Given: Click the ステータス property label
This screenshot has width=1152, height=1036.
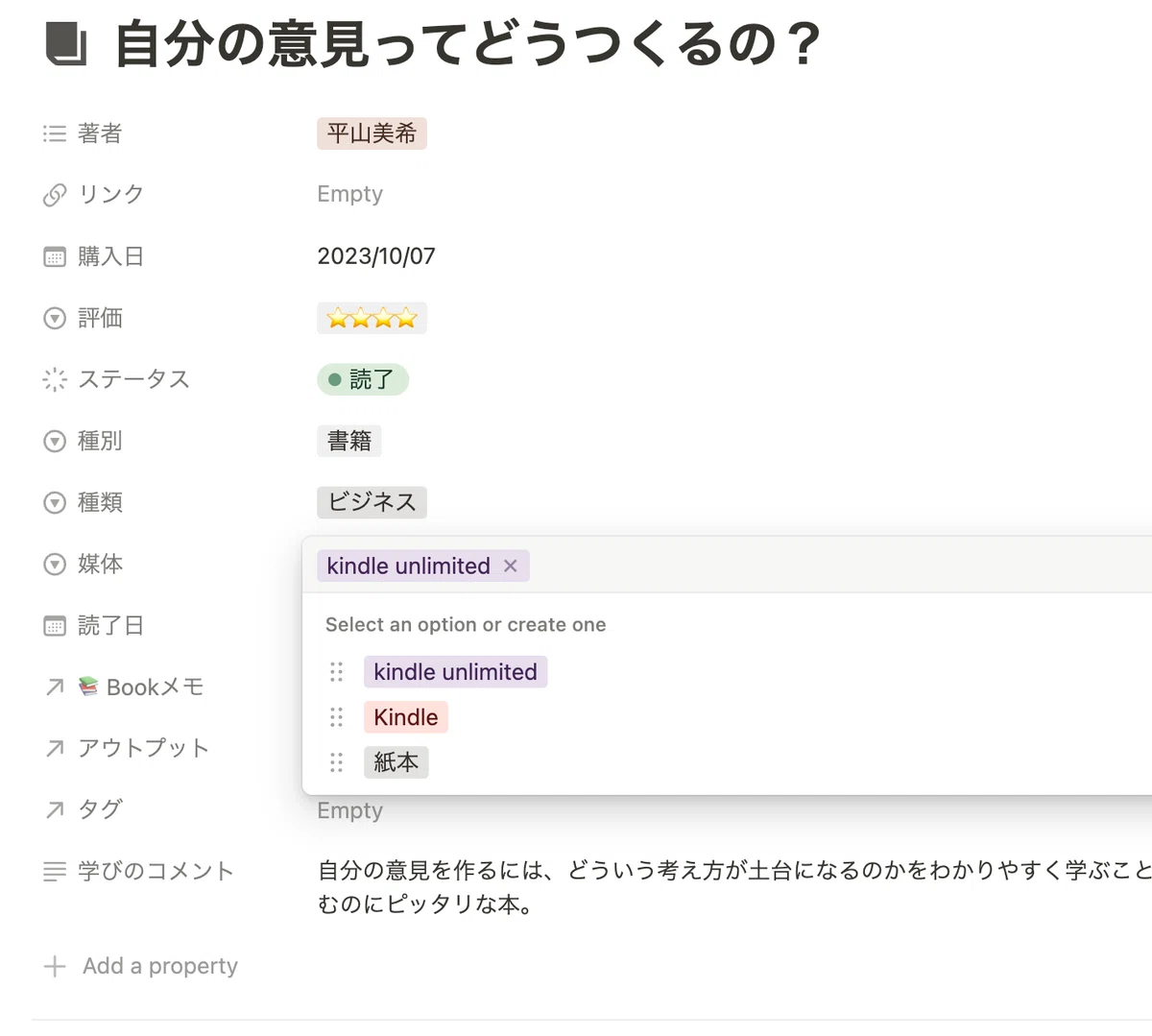Looking at the screenshot, I should (x=133, y=379).
